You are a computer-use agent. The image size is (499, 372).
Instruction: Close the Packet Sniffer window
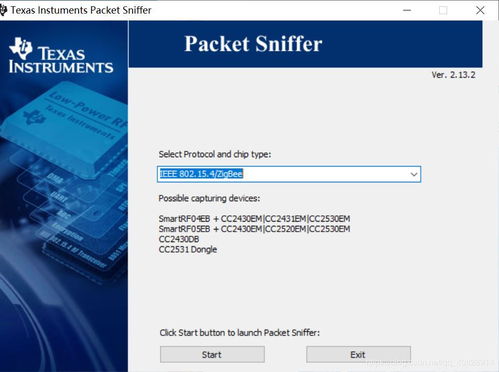click(480, 10)
